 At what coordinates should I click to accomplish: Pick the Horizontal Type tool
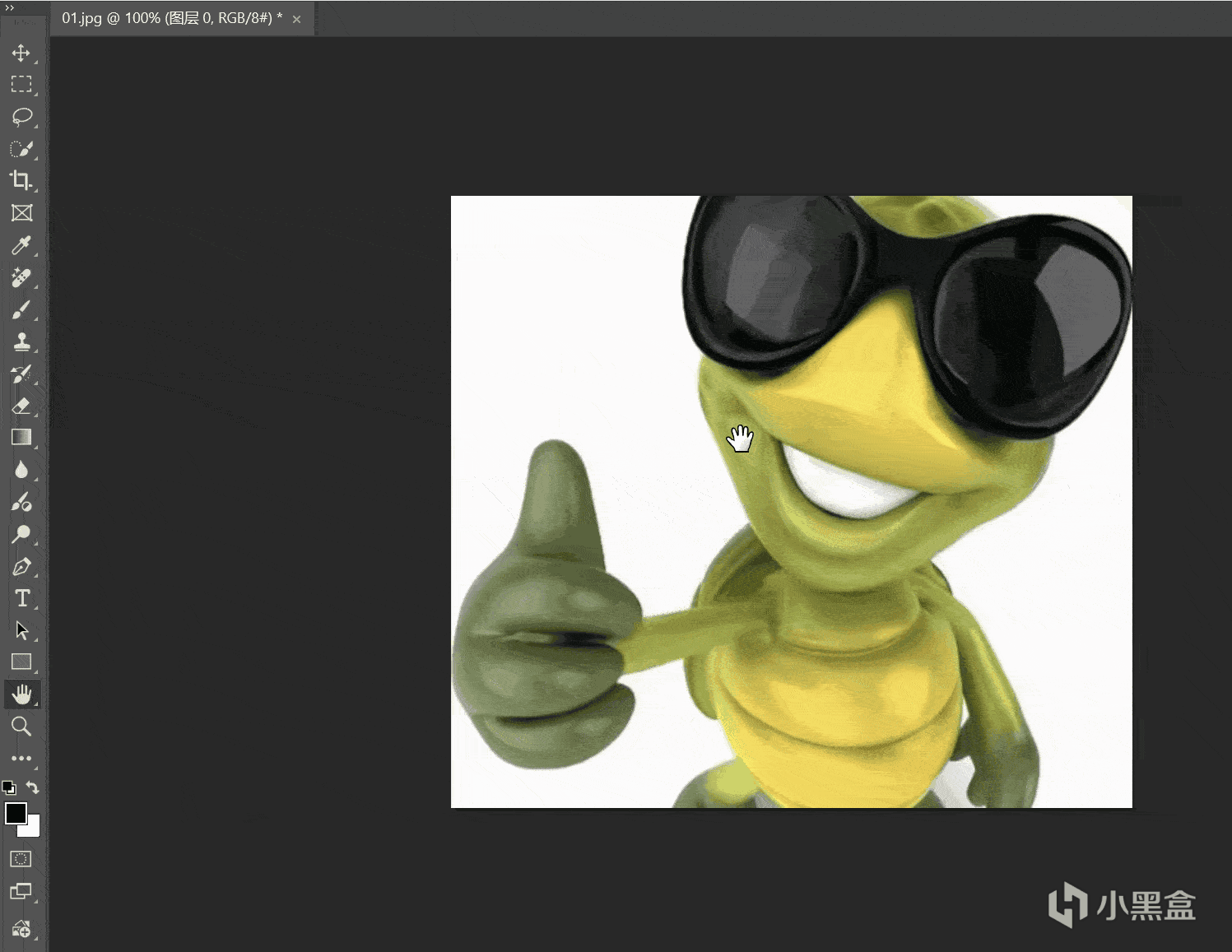coord(21,598)
